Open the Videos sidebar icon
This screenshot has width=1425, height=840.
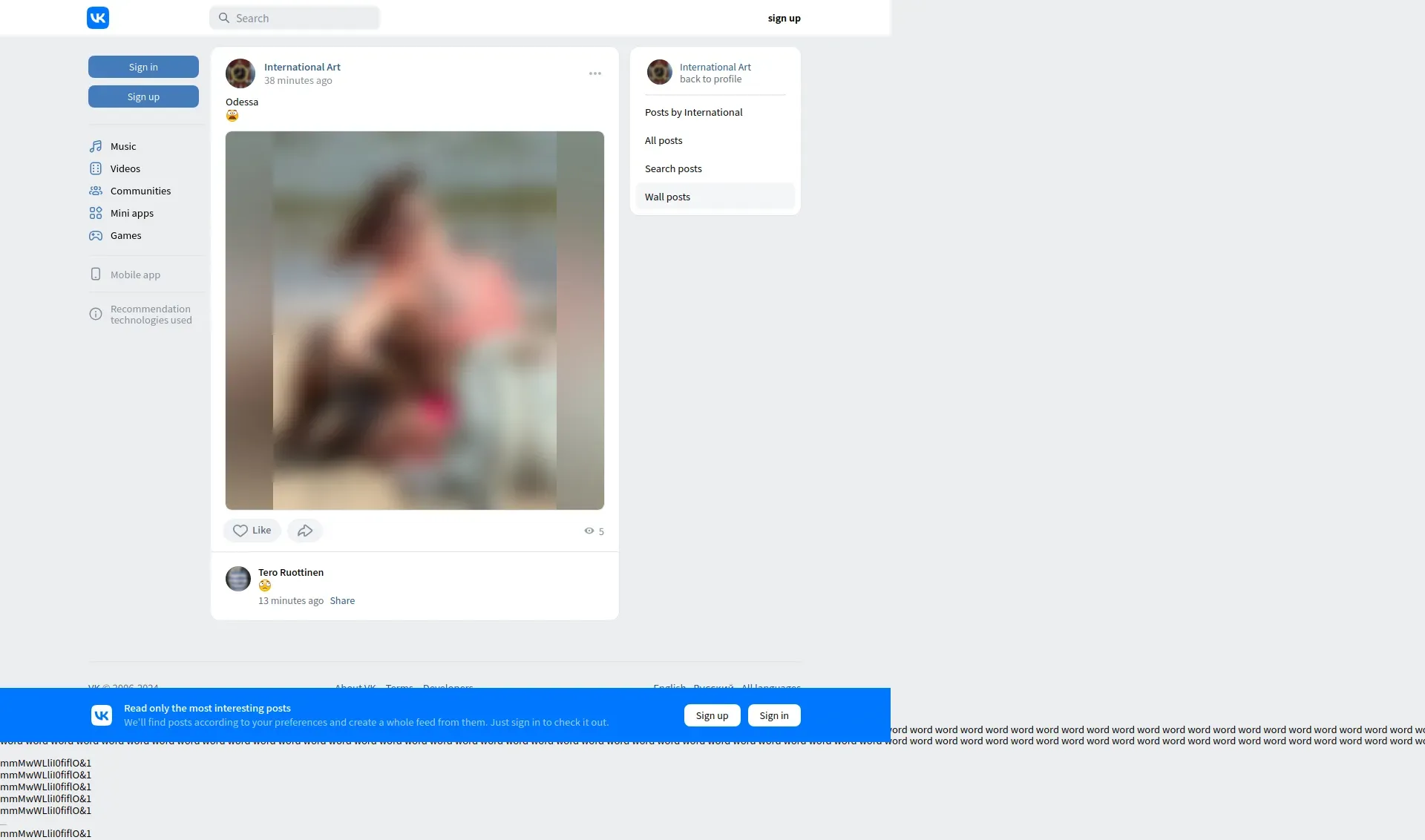(x=96, y=168)
